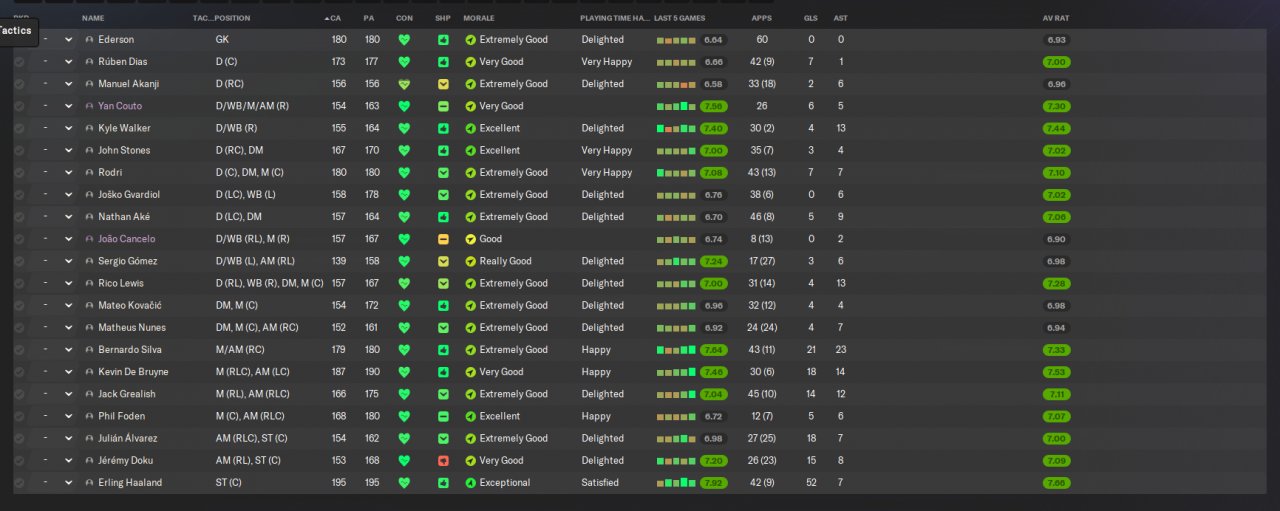1280x511 pixels.
Task: Click the yellow sharpness icon for Manuel Akanji
Action: (443, 84)
